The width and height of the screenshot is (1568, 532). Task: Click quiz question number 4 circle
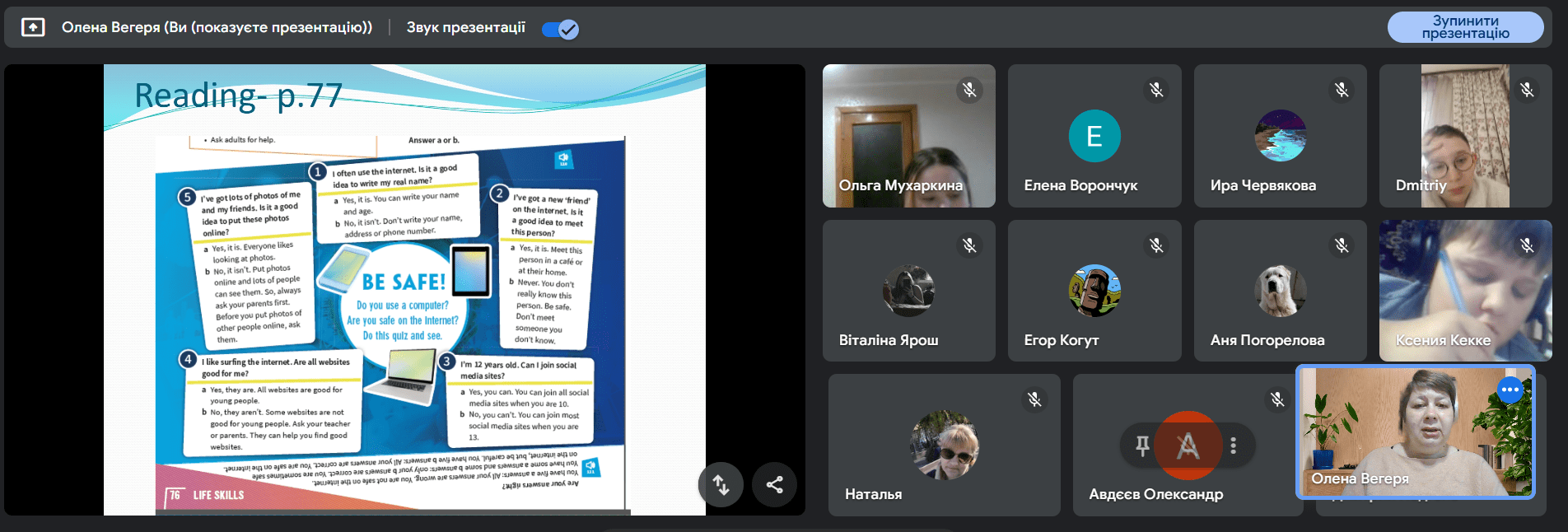(188, 359)
